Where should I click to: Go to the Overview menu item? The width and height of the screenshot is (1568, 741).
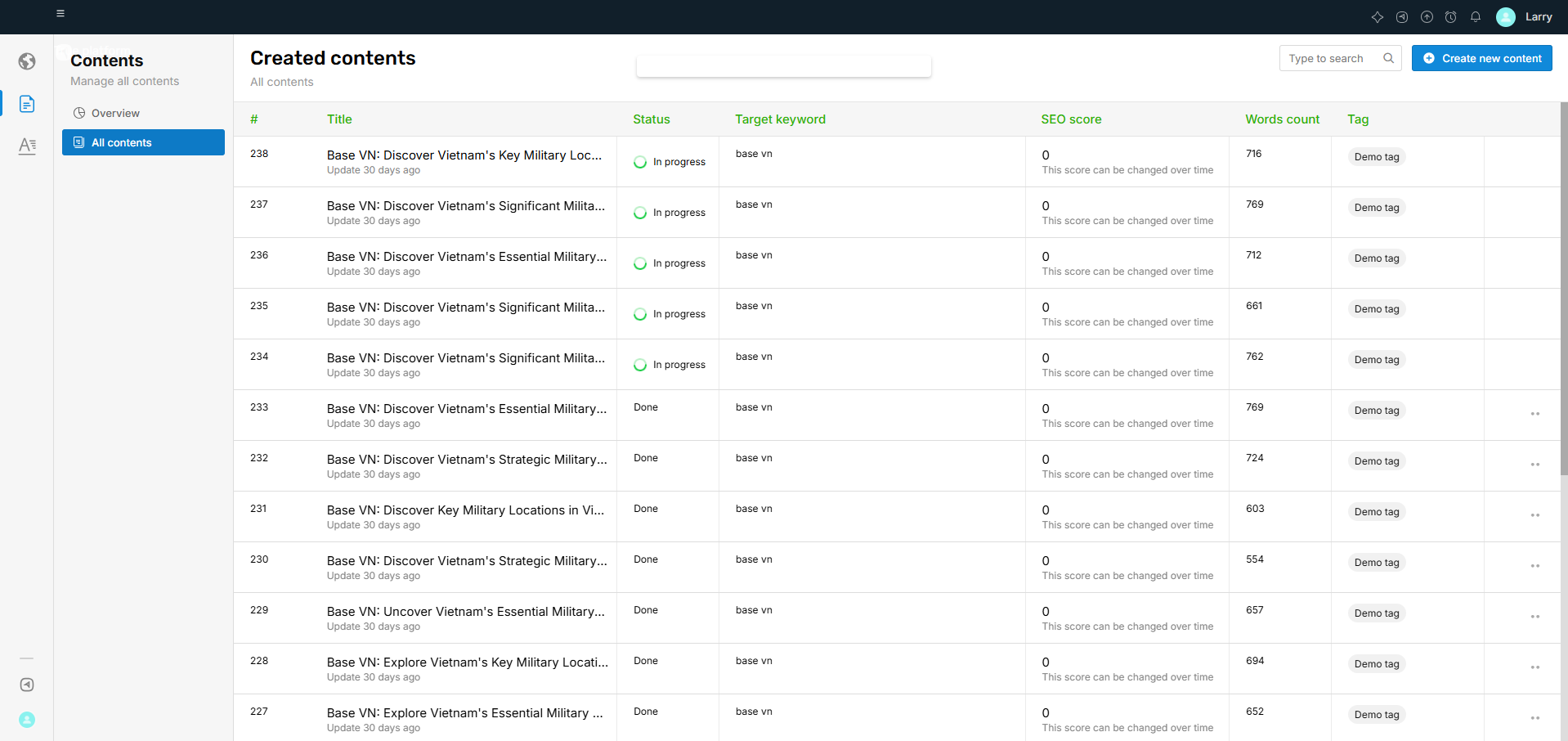tap(115, 113)
